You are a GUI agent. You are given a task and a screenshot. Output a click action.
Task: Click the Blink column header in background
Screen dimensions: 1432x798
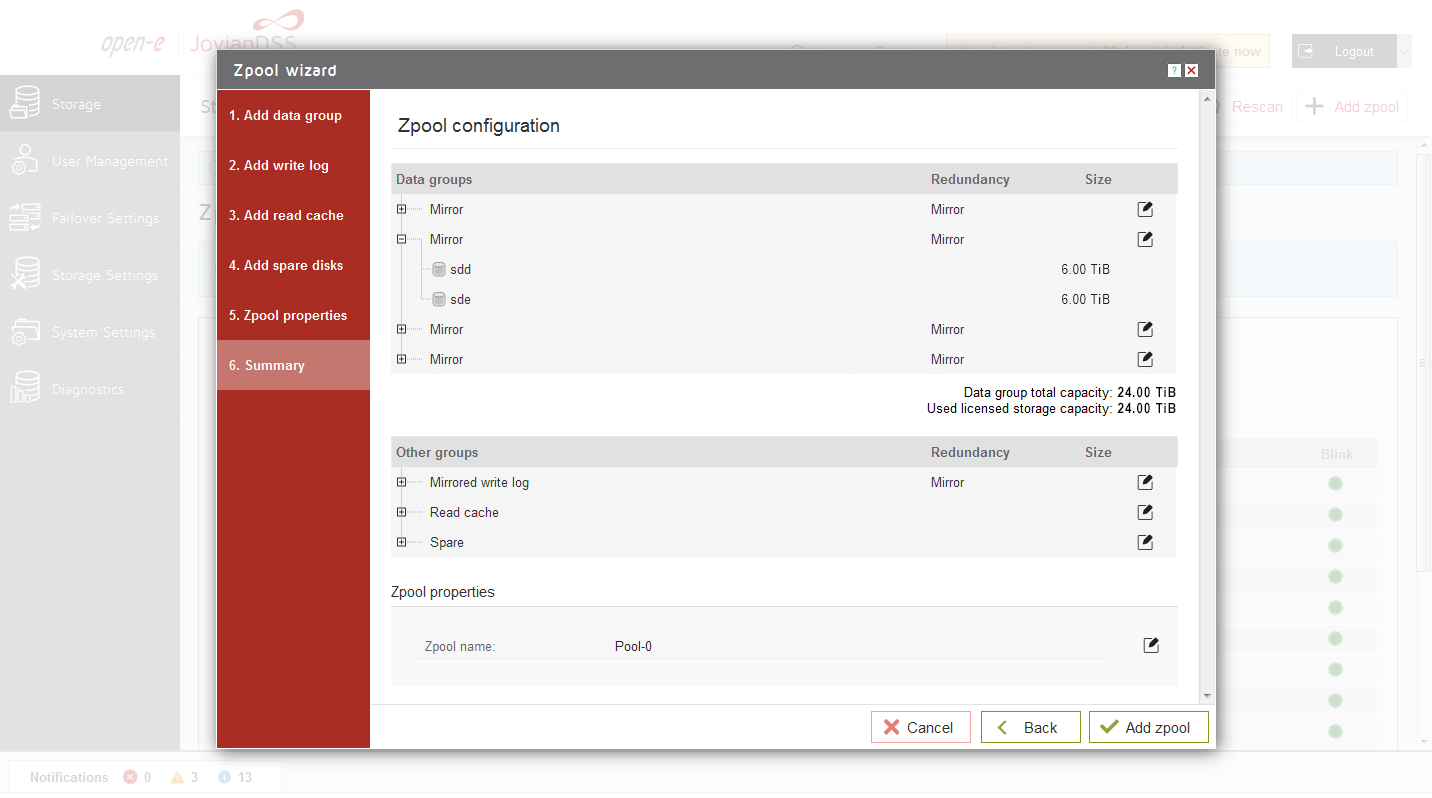click(x=1336, y=454)
